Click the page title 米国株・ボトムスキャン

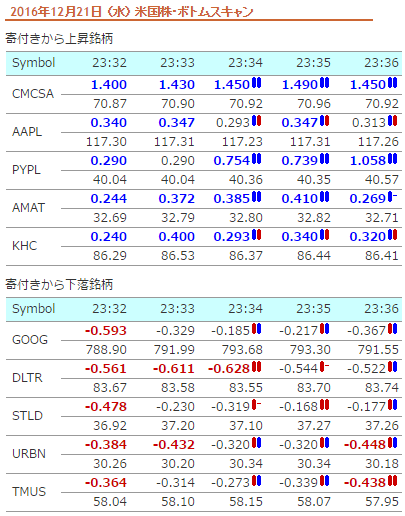194,12
